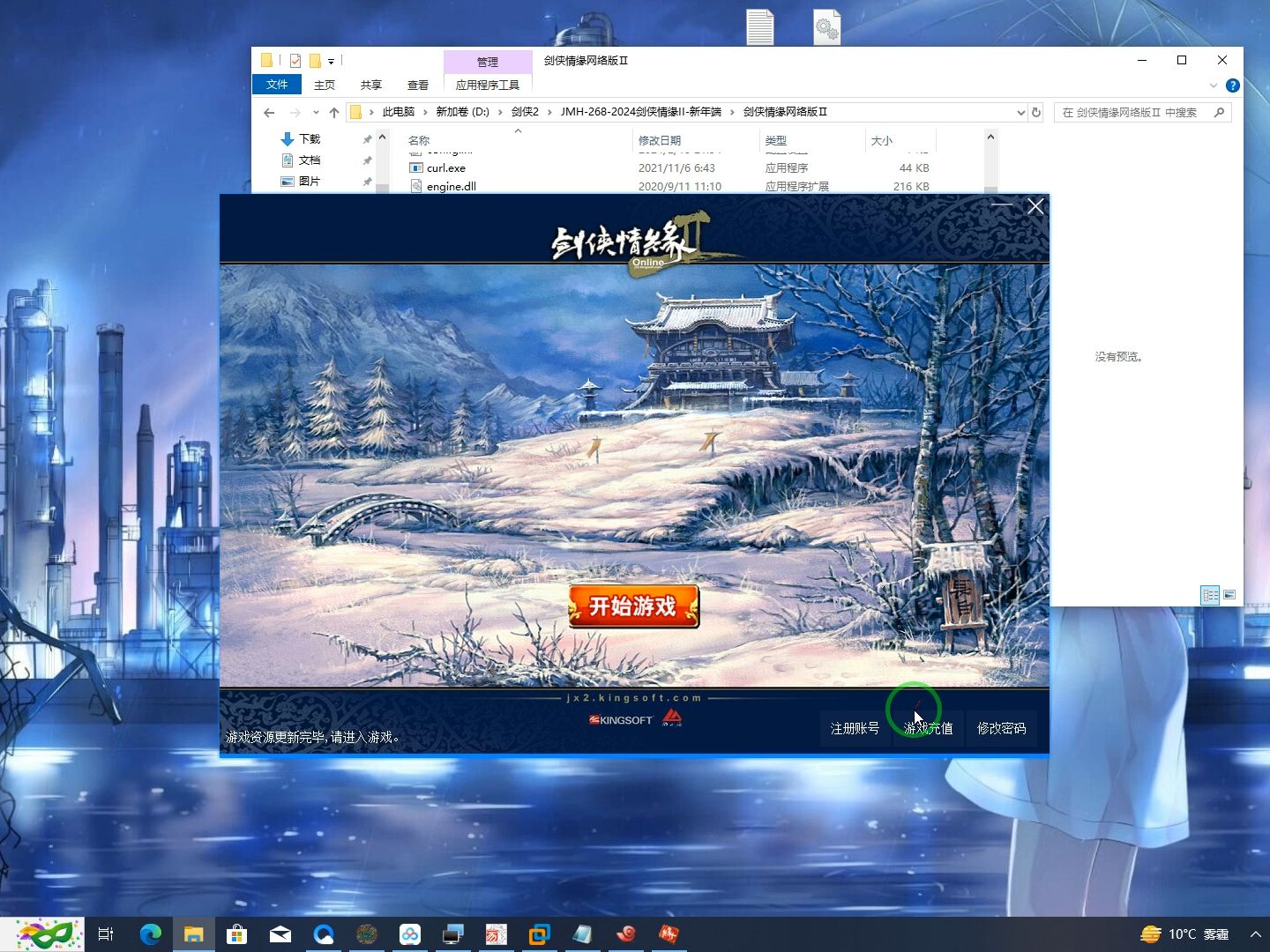The image size is (1270, 952).
Task: Click 新加卷 (D:) in the address path
Action: click(462, 112)
